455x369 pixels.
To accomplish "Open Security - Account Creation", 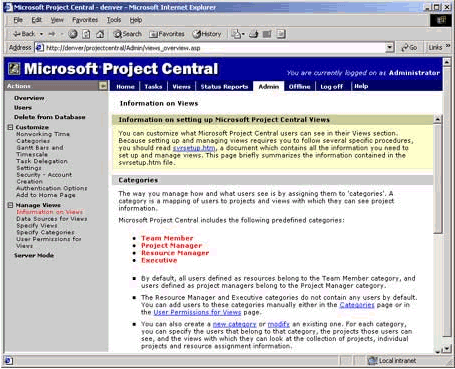I will (x=44, y=178).
